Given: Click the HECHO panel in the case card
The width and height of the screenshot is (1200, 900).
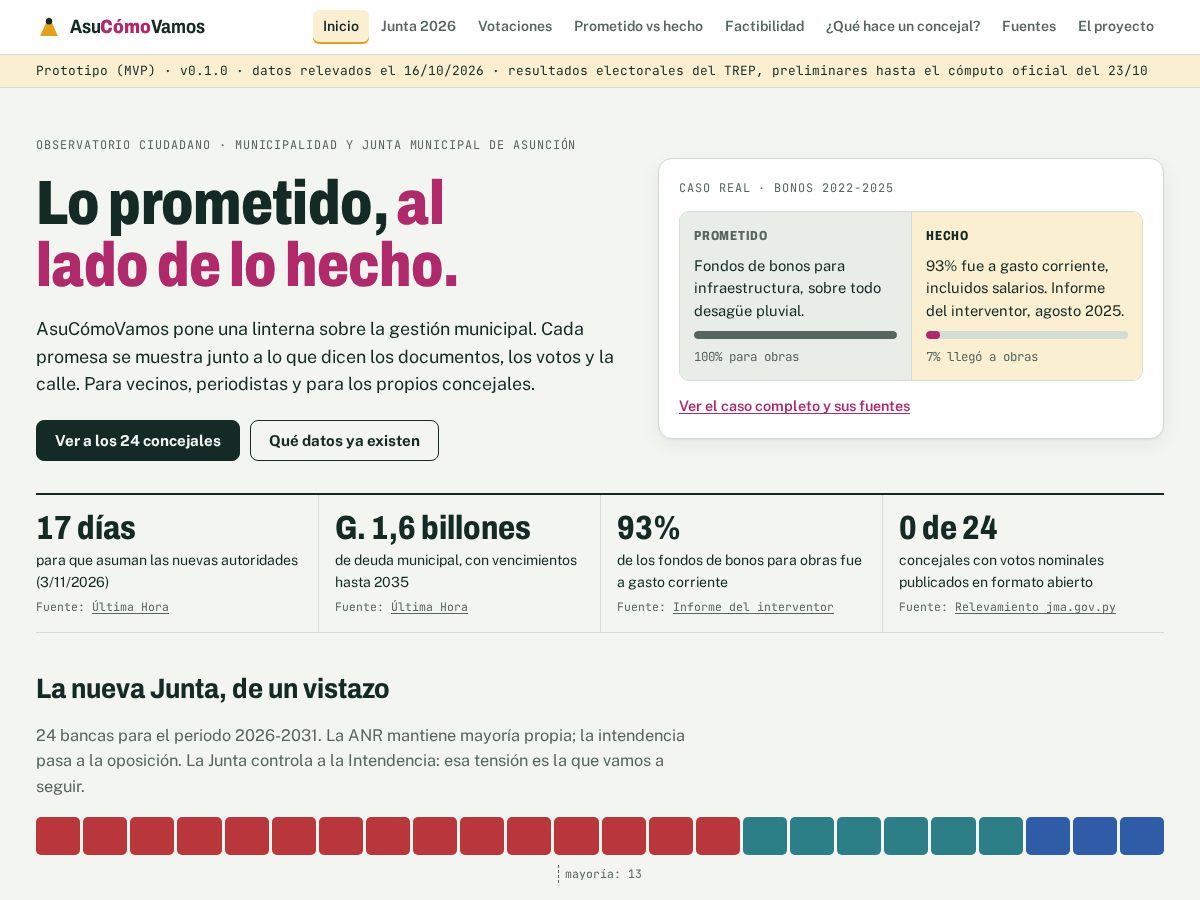Looking at the screenshot, I should pyautogui.click(x=1027, y=296).
